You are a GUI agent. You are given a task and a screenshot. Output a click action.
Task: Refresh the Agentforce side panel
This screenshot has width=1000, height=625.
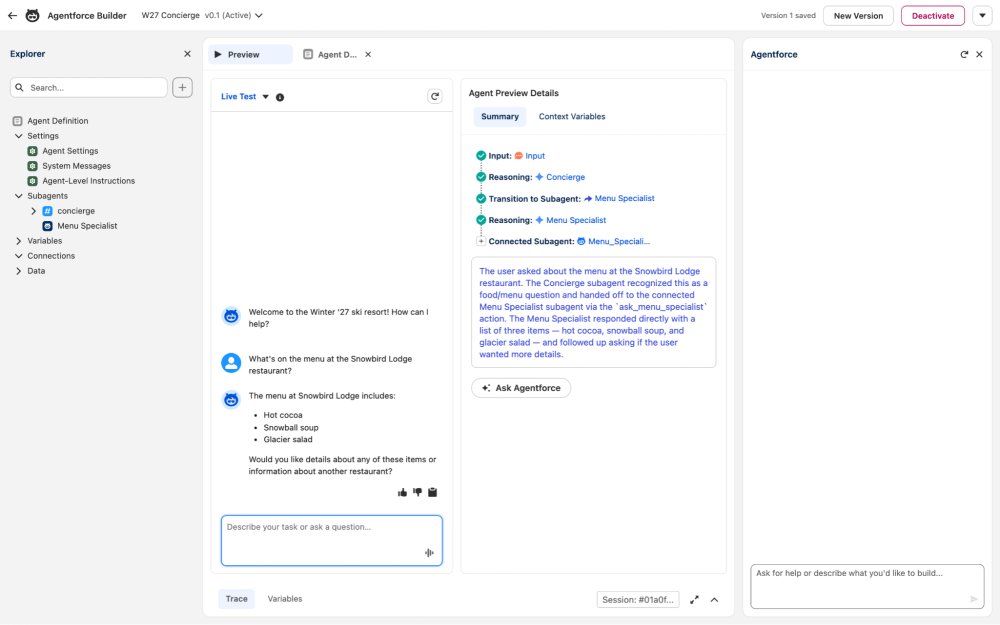[x=964, y=54]
